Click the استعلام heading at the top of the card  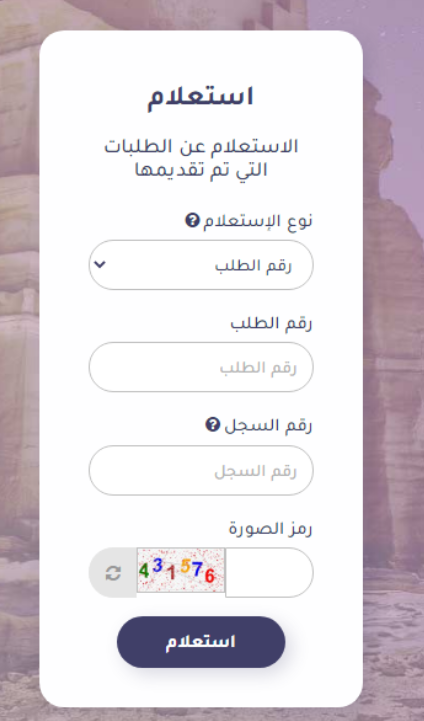201,97
